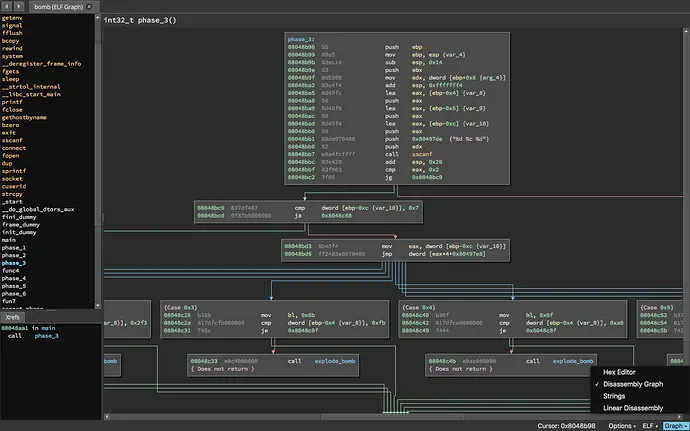Click the graph horizontal scrollbar thumb
This screenshot has width=690, height=431.
coord(392,416)
